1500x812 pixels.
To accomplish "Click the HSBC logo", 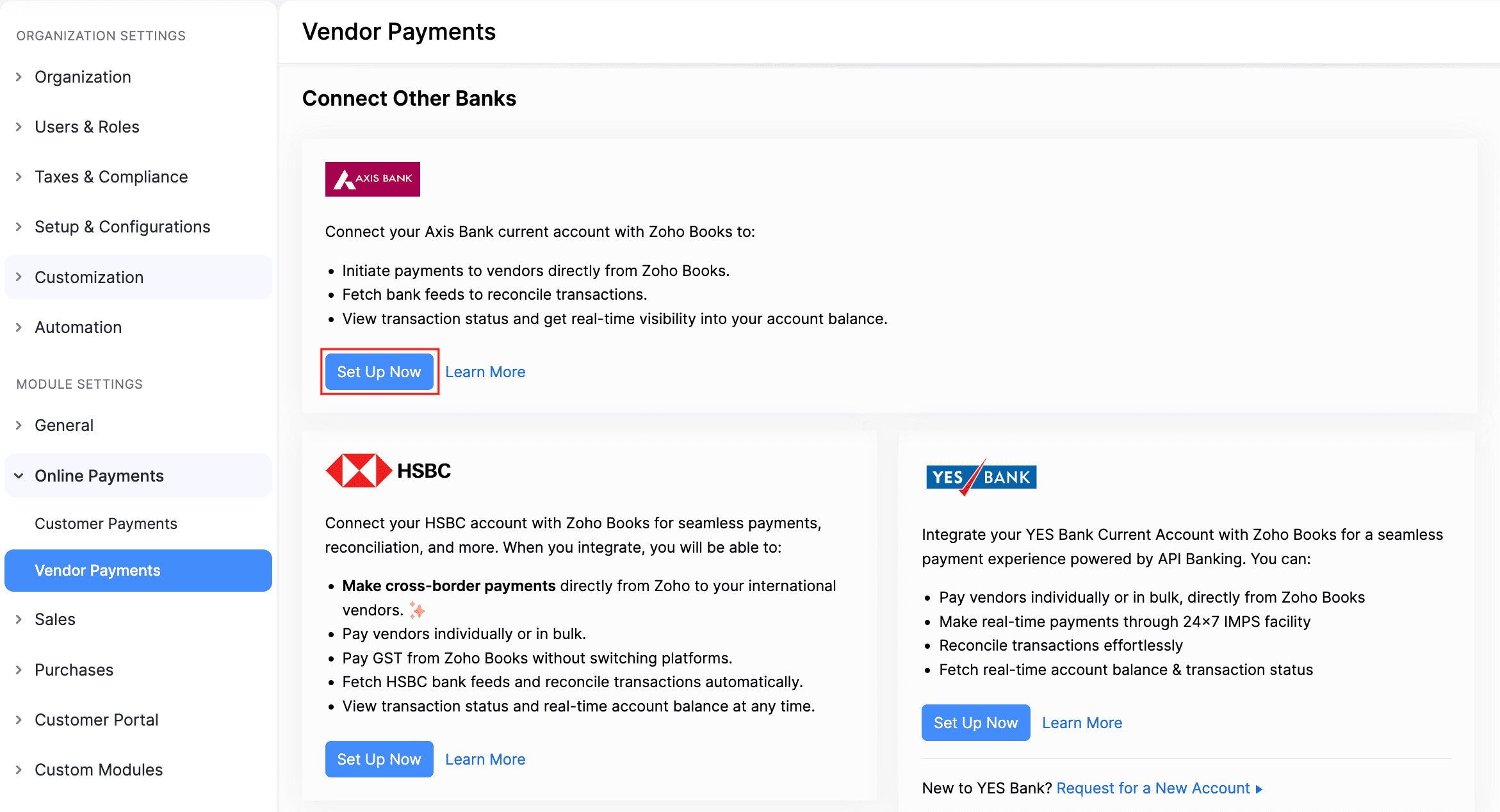I will pyautogui.click(x=388, y=469).
